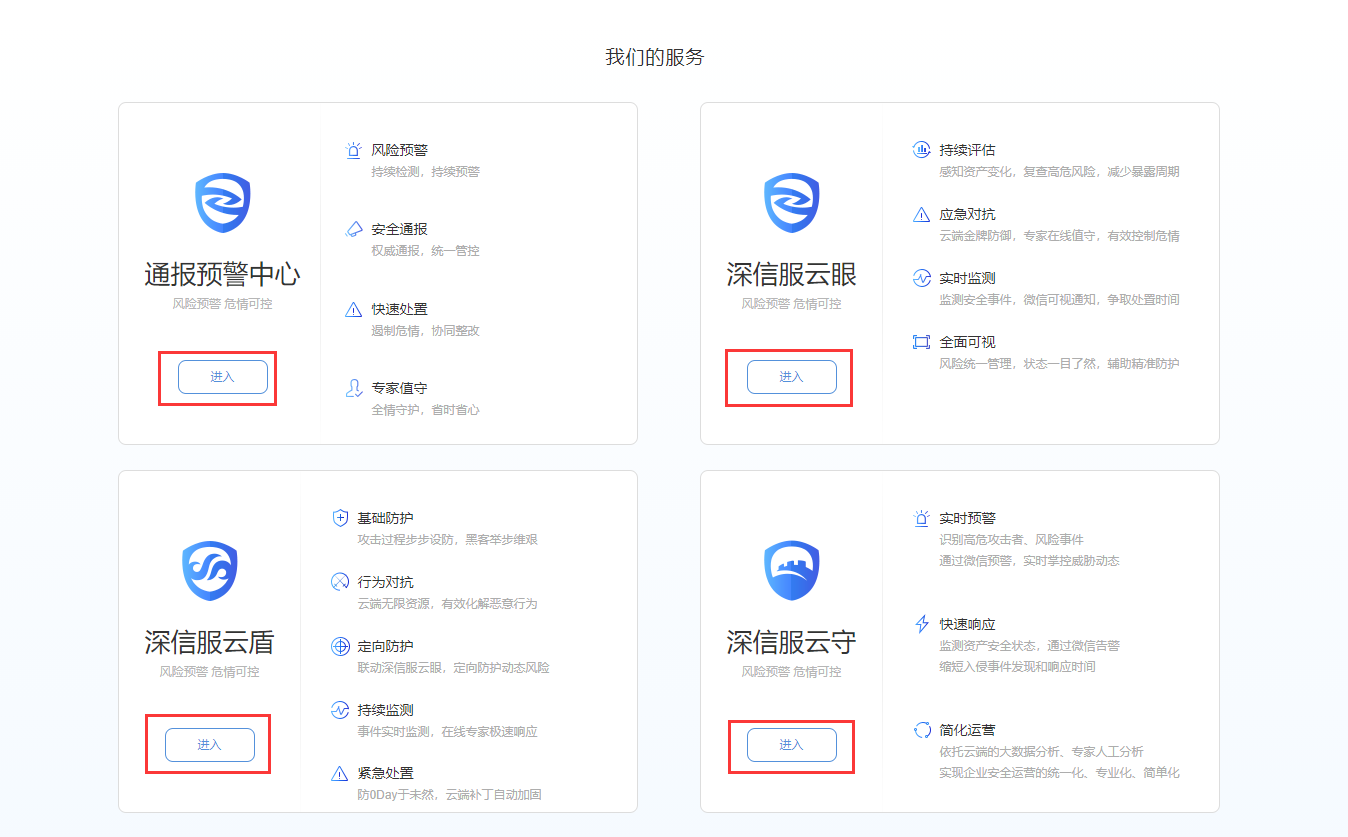
Task: Click description 风险统一管理，状态一目了然
Action: pyautogui.click(x=1059, y=364)
